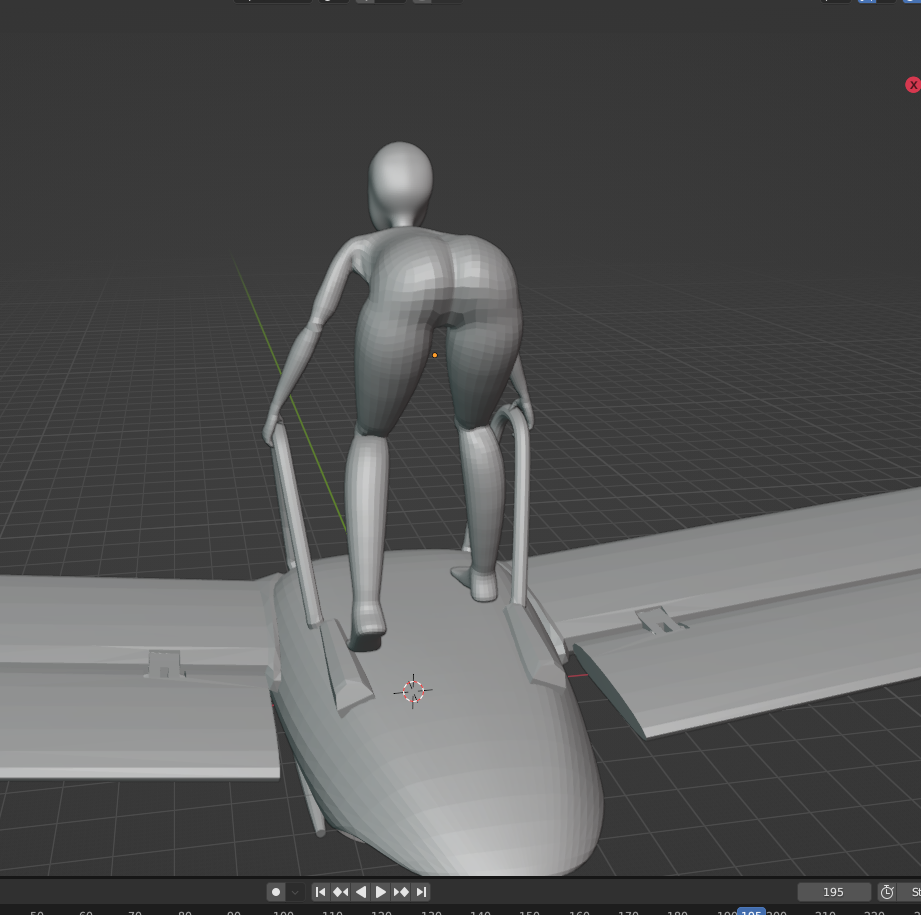This screenshot has height=915, width=921.
Task: Play the animation in reverse
Action: click(x=361, y=892)
